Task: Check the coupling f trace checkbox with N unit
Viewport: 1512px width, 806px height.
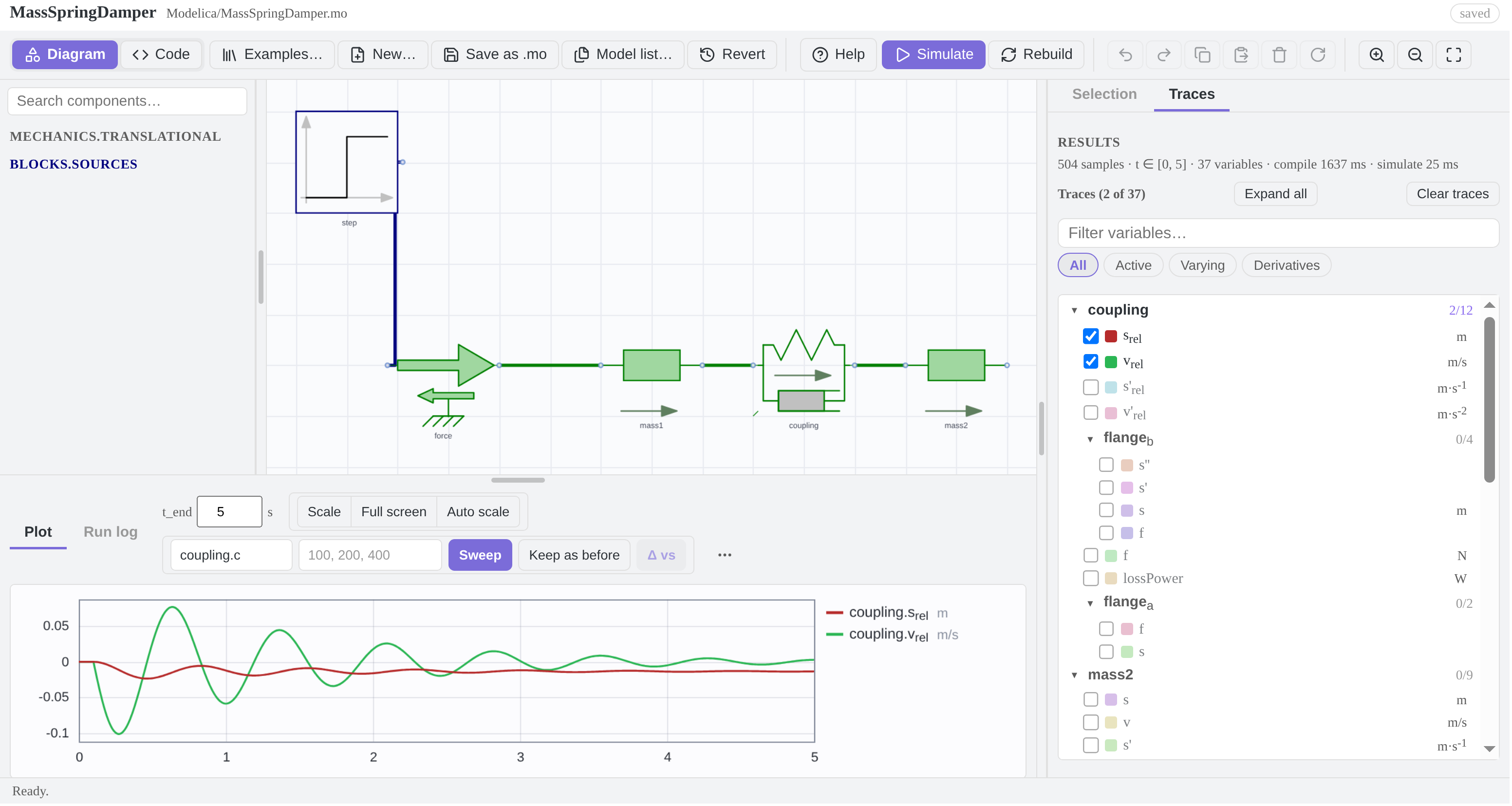Action: click(x=1091, y=555)
